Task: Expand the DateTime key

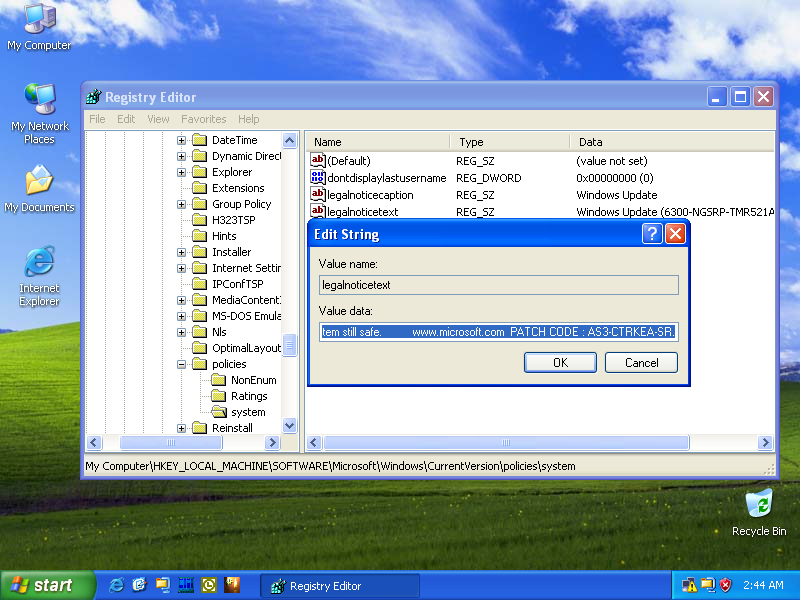Action: tap(181, 140)
